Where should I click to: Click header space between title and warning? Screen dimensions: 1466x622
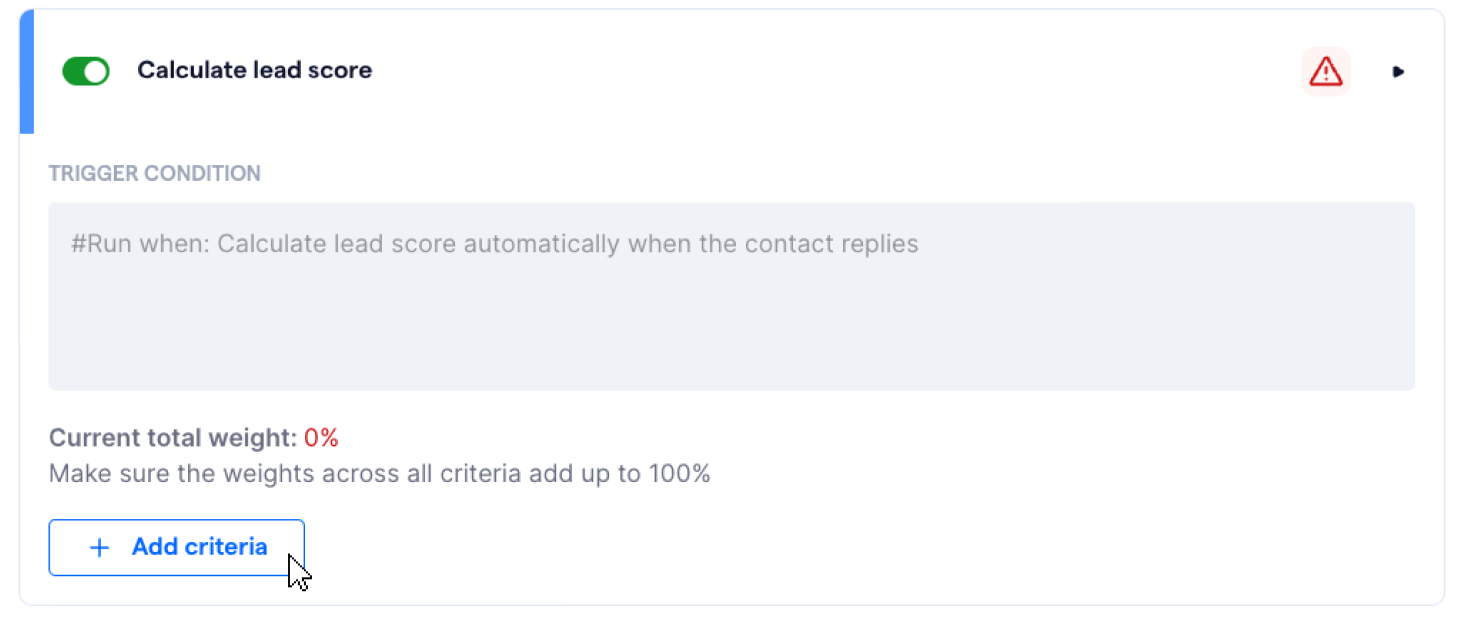click(835, 72)
